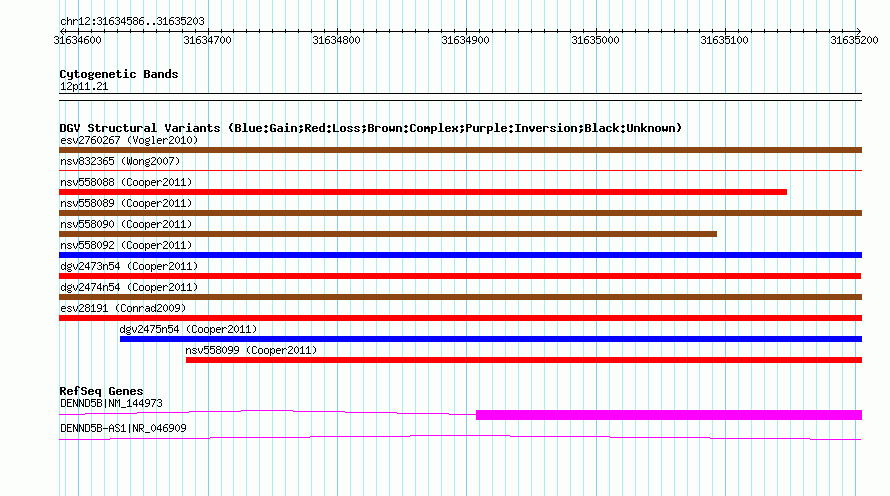Open the nsv558088 (Cooper2011) label

(126, 182)
